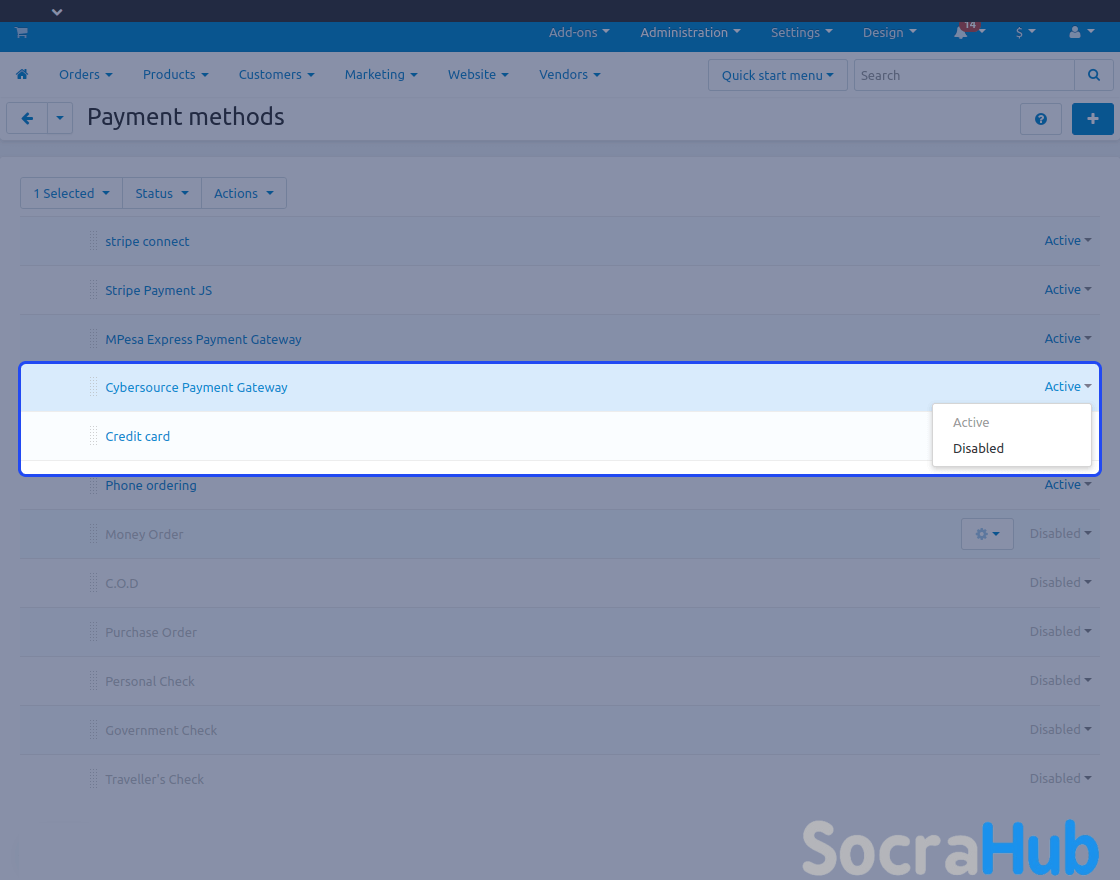The width and height of the screenshot is (1120, 880).
Task: Toggle status dropdown for stripe connect
Action: (x=1067, y=241)
